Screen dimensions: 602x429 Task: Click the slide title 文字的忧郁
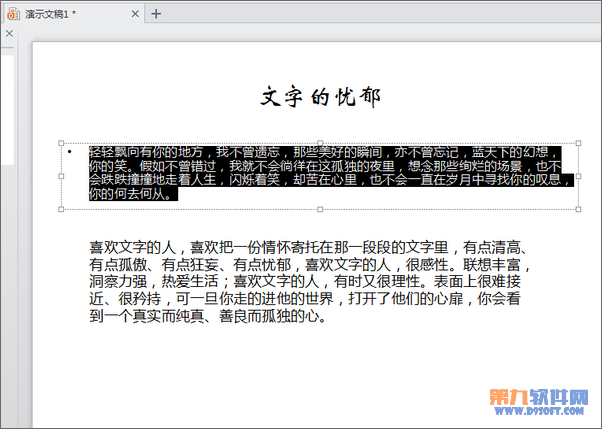(x=320, y=96)
